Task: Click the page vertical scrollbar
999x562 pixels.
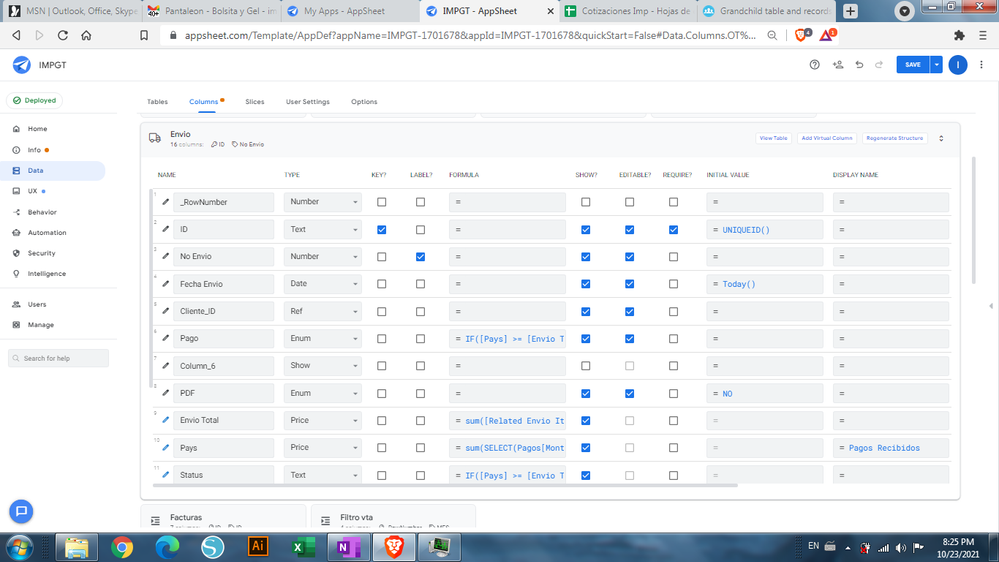Action: point(974,220)
